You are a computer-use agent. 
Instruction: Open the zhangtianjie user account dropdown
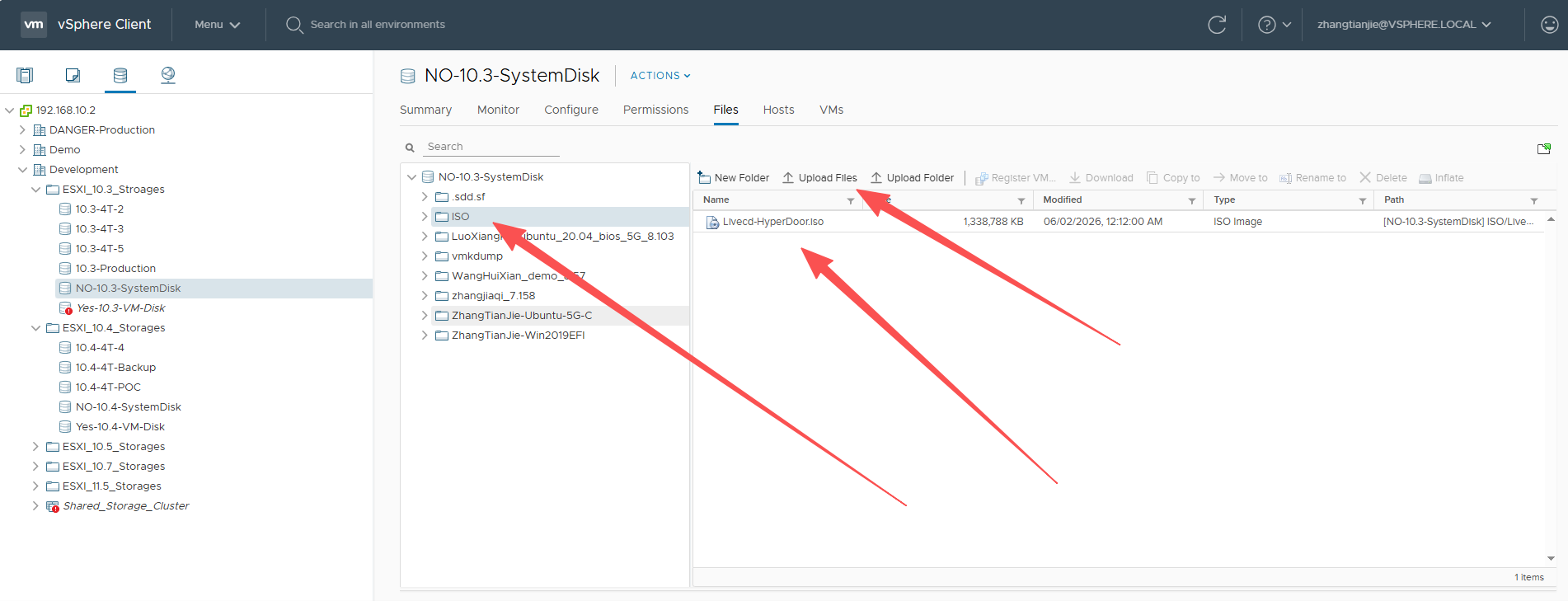(1404, 25)
